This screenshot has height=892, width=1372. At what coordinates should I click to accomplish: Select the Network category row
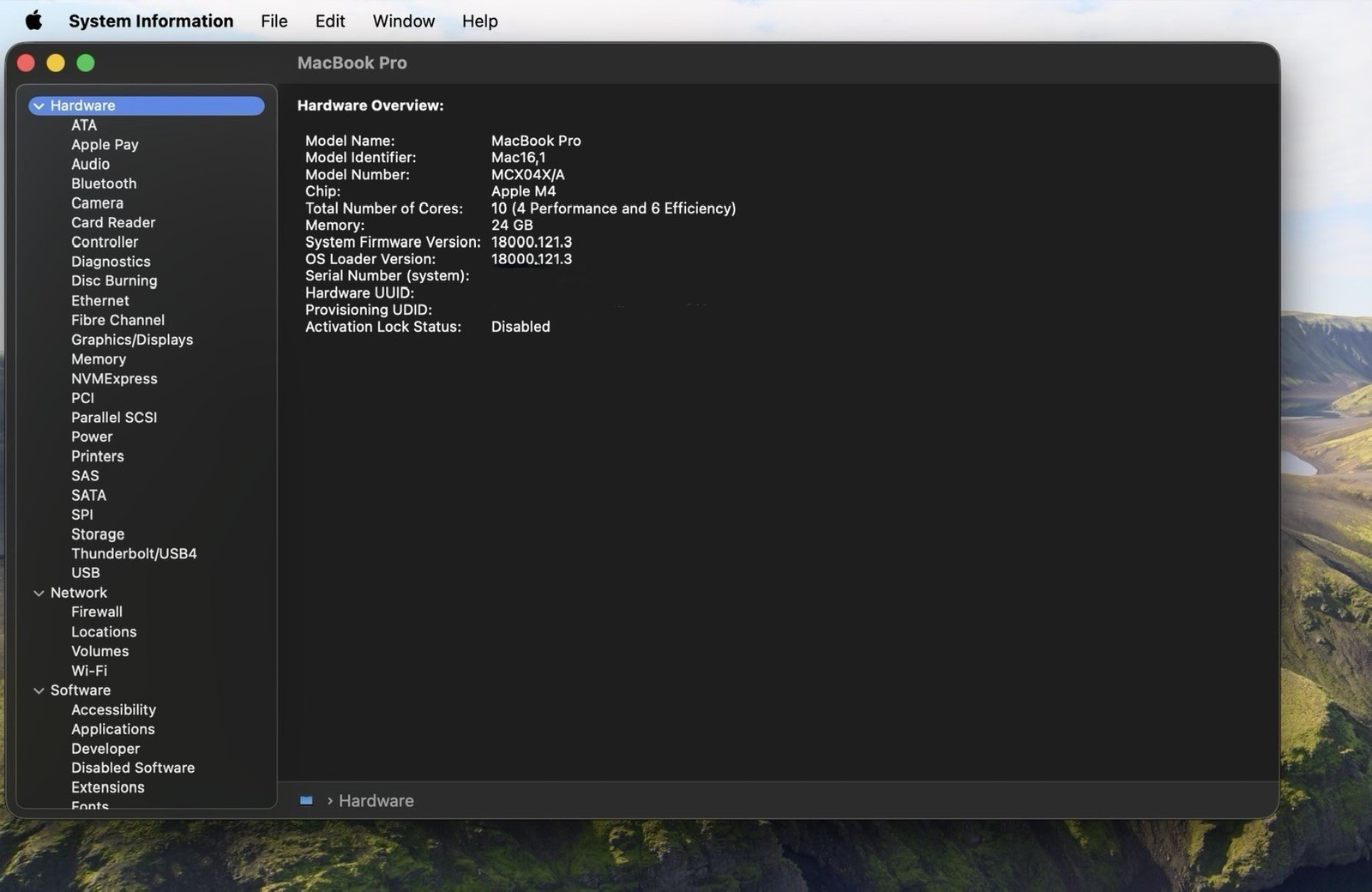146,593
